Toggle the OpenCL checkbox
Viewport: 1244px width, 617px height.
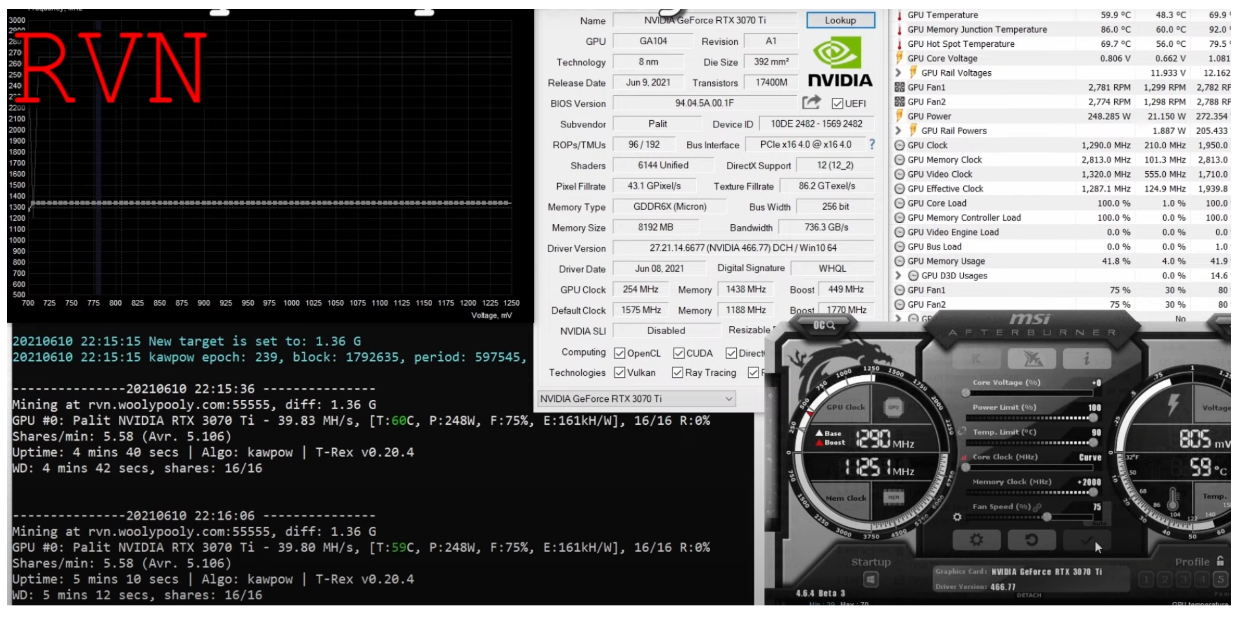[x=620, y=353]
